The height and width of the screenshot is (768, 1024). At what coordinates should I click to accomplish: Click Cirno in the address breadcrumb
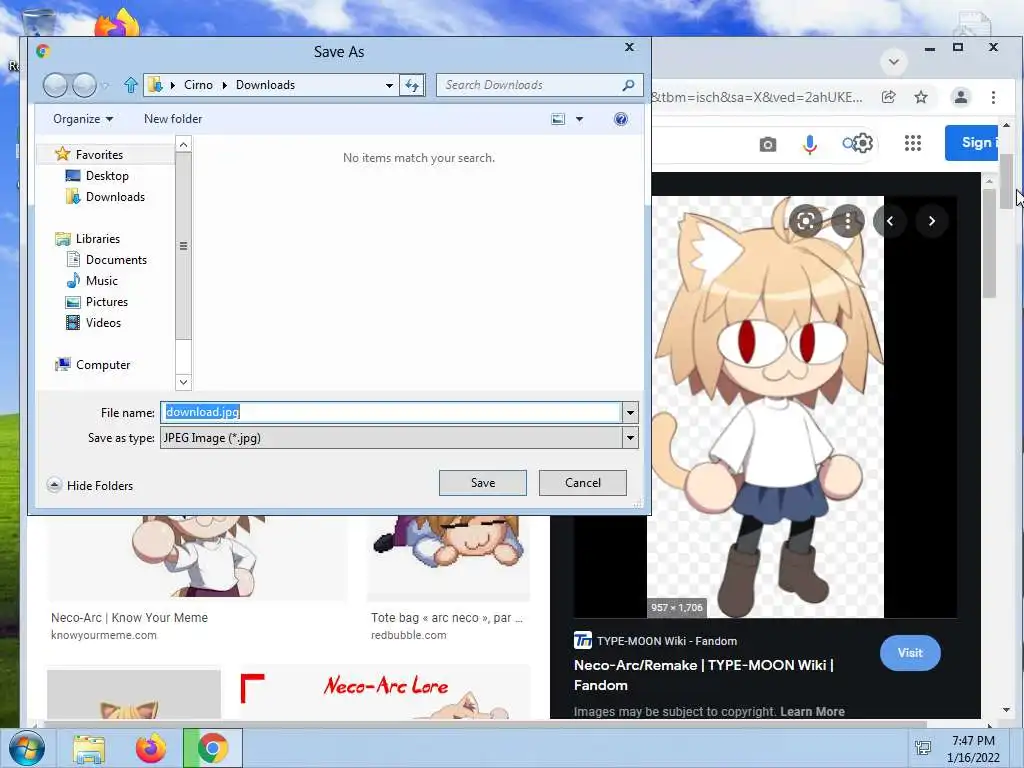click(198, 85)
